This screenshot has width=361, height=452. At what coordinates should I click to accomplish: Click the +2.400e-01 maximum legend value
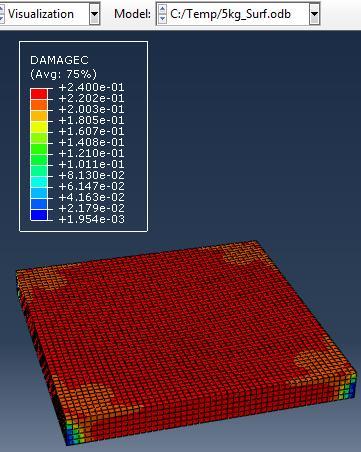point(91,87)
